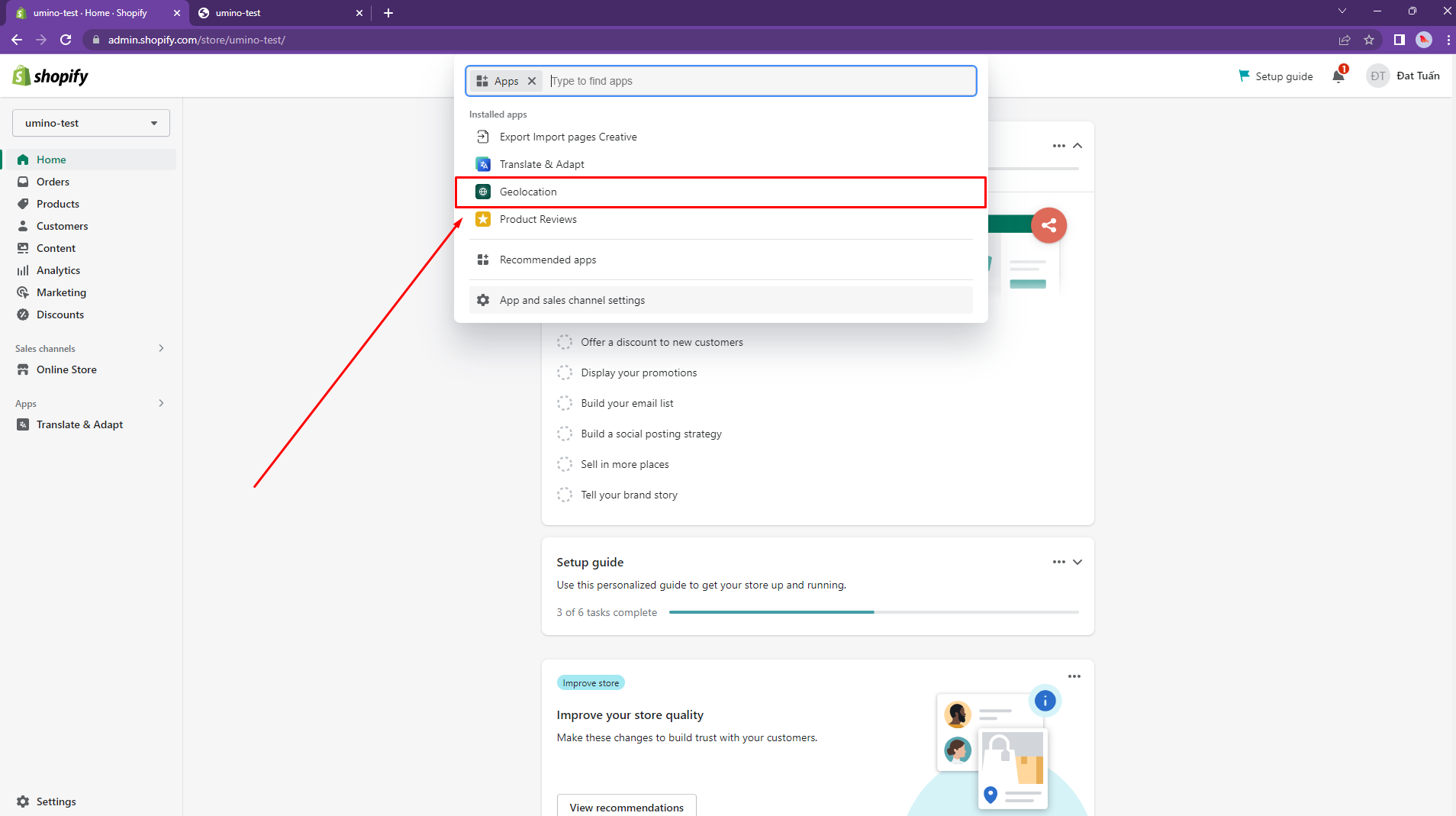Viewport: 1456px width, 816px height.
Task: Select Offer a discount to new customers
Action: point(662,342)
